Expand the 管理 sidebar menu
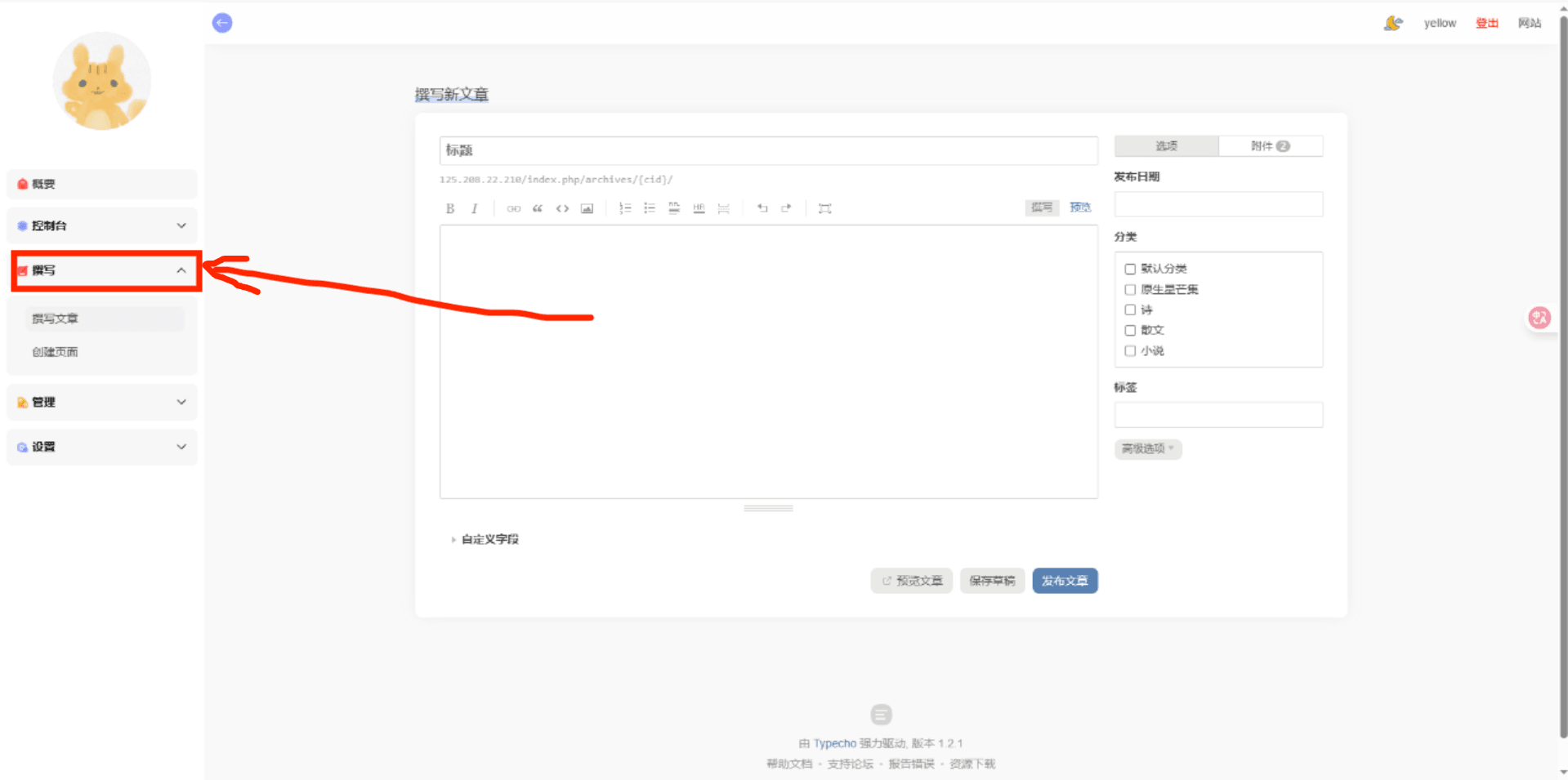The height and width of the screenshot is (780, 1568). (x=102, y=402)
